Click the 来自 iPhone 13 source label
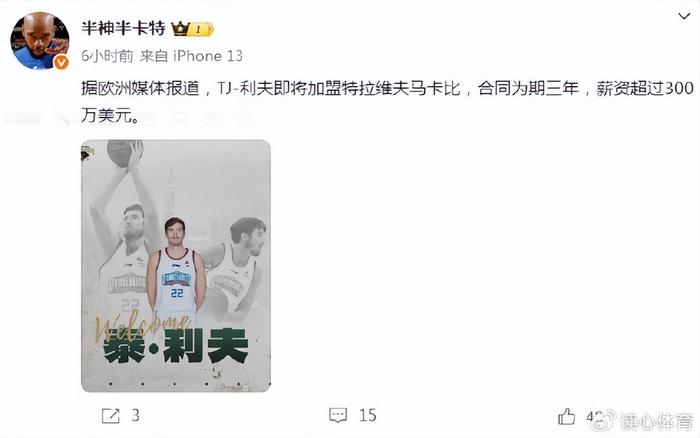This screenshot has height=438, width=700. (191, 56)
